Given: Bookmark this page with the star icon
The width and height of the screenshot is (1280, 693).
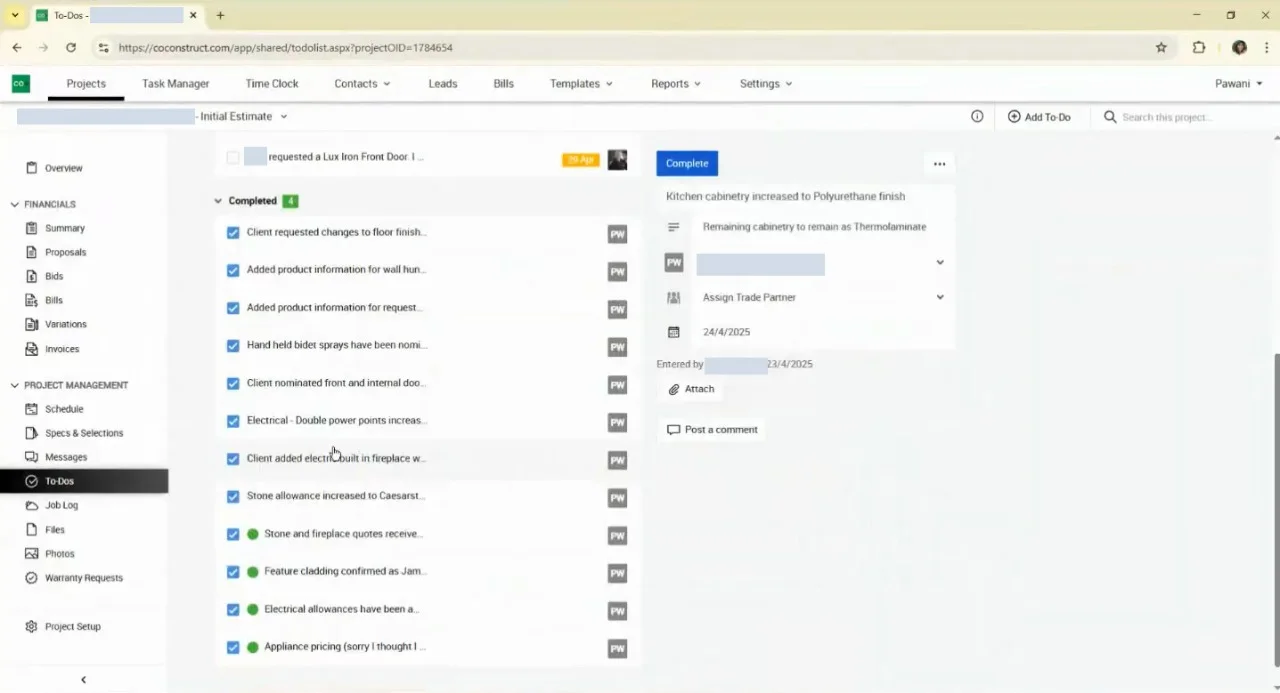Looking at the screenshot, I should [x=1161, y=47].
